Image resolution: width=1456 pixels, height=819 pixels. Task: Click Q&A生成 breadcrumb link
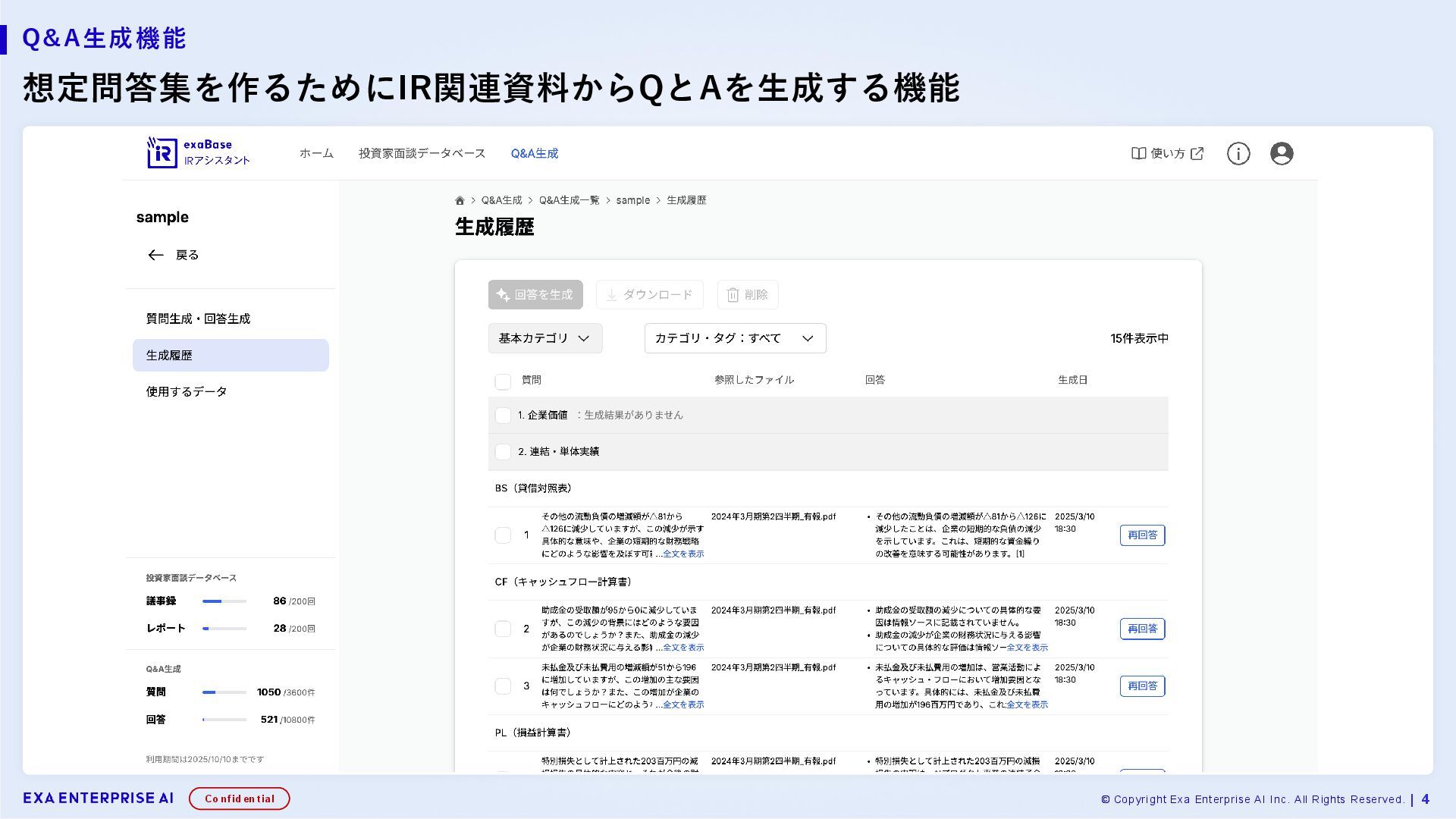point(501,200)
